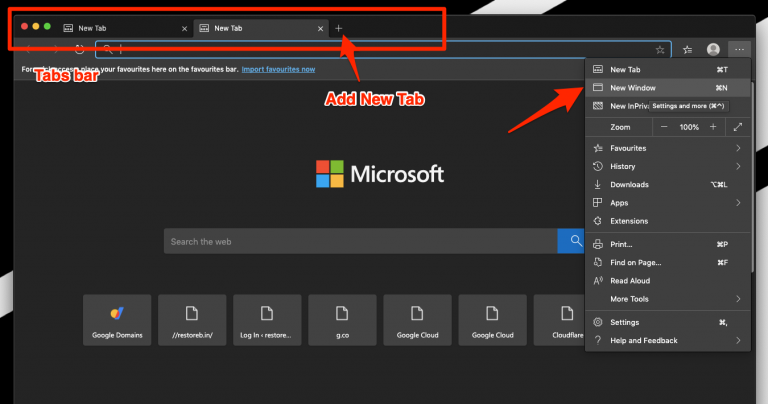Viewport: 768px width, 404px height.
Task: Click the Extensions puzzle icon
Action: [x=598, y=221]
